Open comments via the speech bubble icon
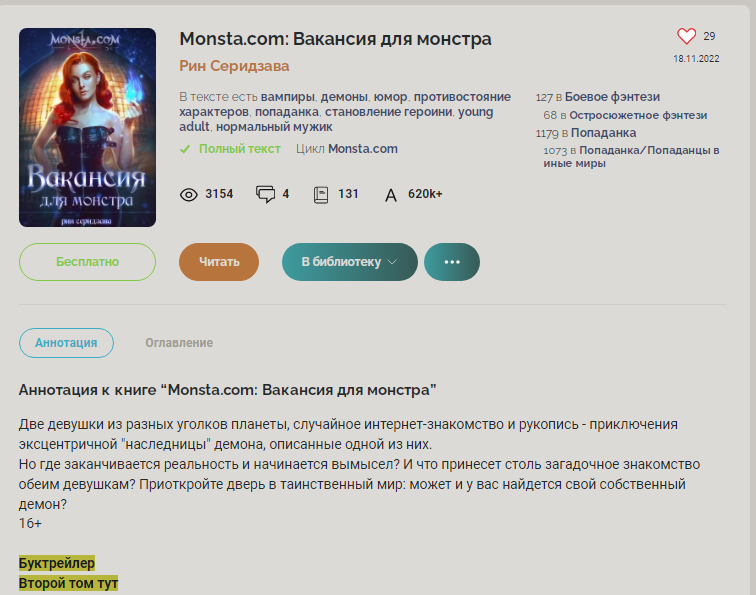Screen dimensions: 756x595 point(265,194)
